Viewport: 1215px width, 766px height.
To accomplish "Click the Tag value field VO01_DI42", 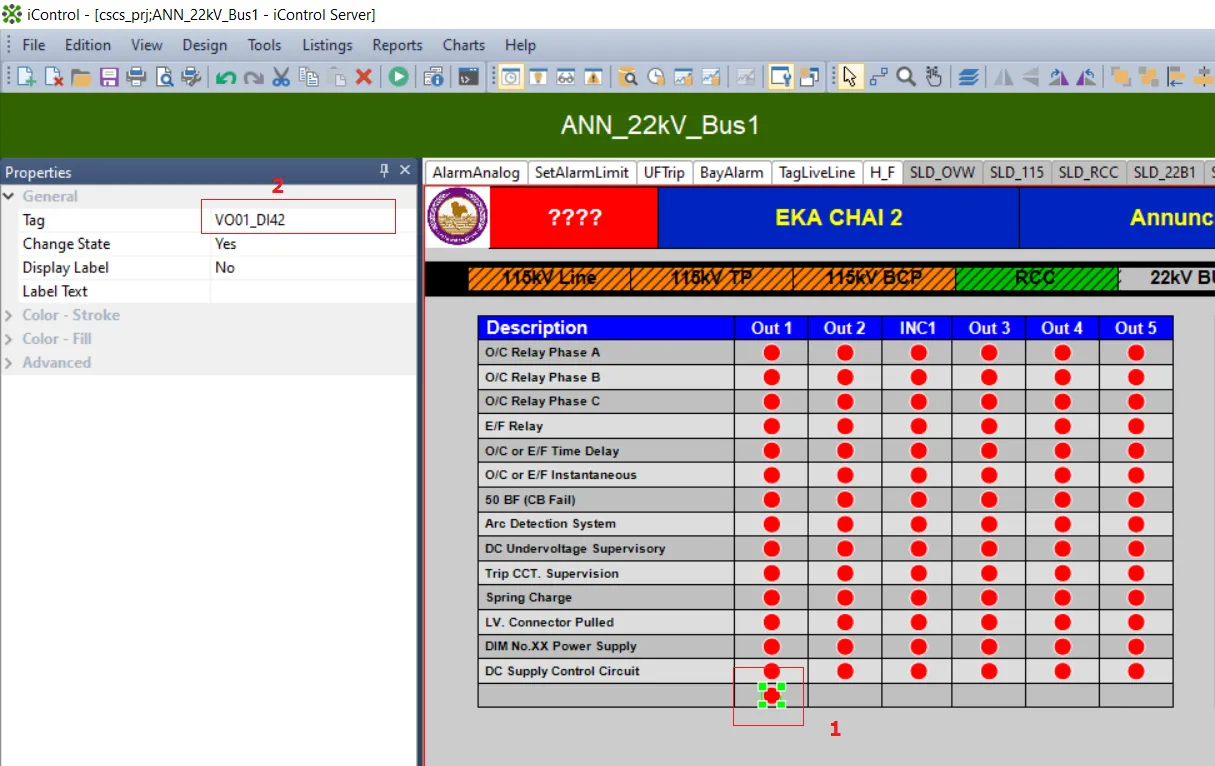I will [313, 220].
